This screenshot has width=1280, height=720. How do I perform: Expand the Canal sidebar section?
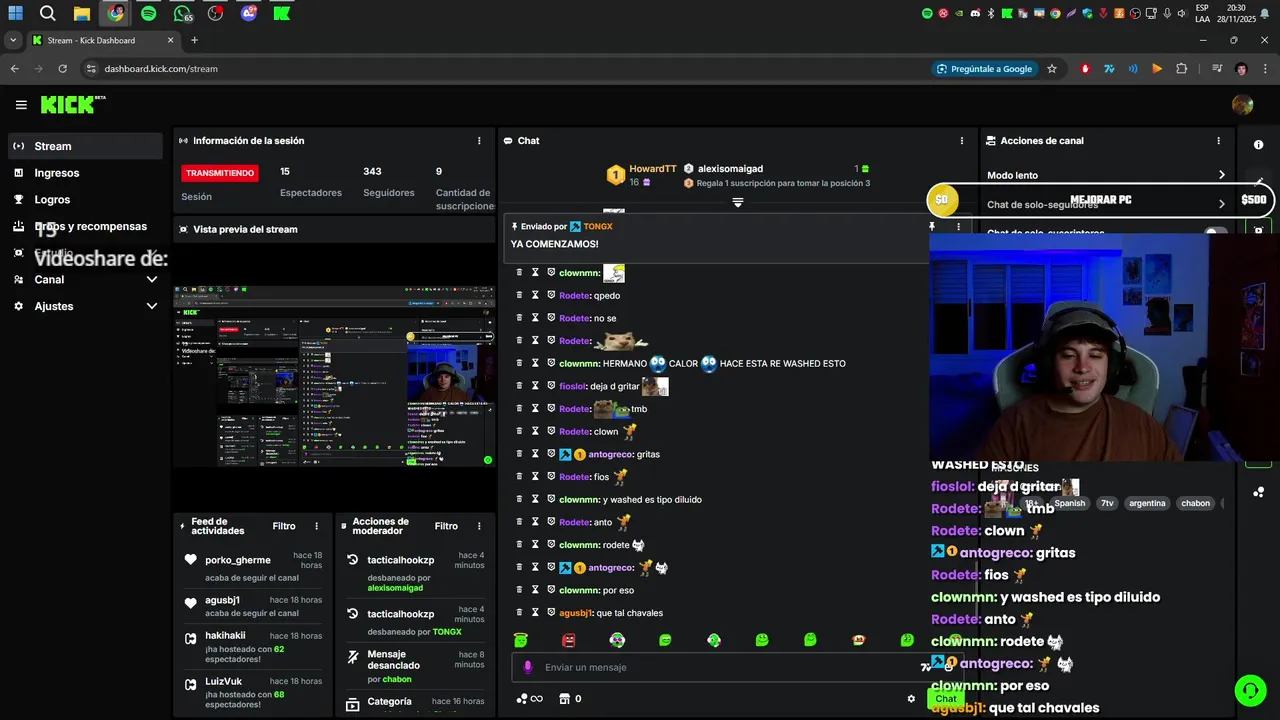pos(85,280)
